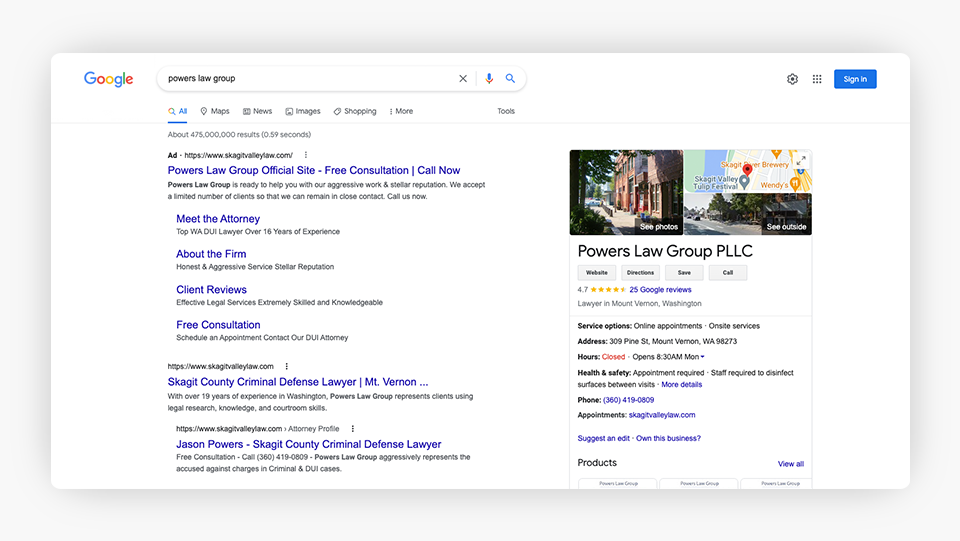Click the blue search magnifier icon
960x541 pixels.
point(510,79)
